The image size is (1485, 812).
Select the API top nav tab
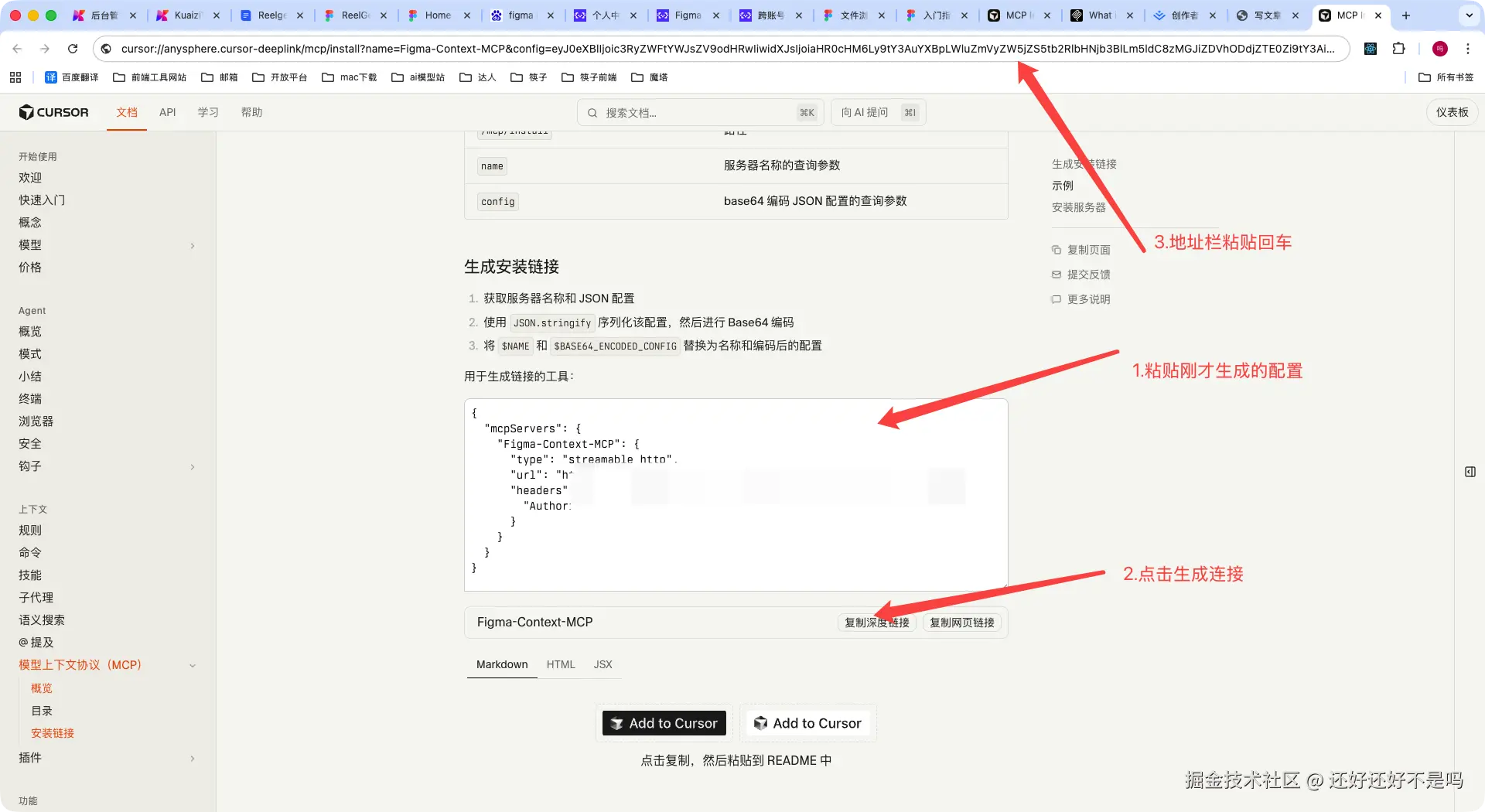pos(168,113)
